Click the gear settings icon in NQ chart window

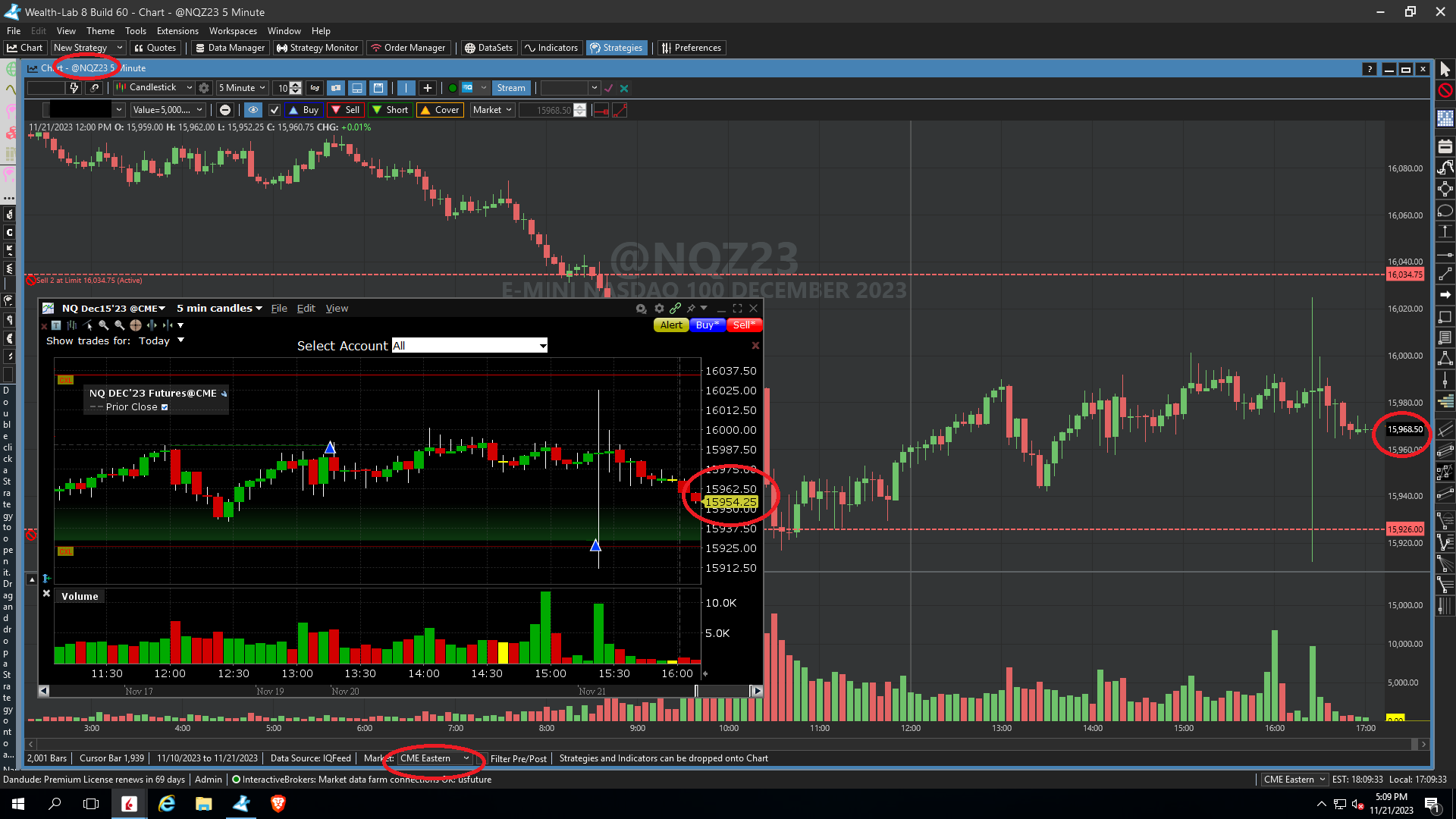(659, 309)
